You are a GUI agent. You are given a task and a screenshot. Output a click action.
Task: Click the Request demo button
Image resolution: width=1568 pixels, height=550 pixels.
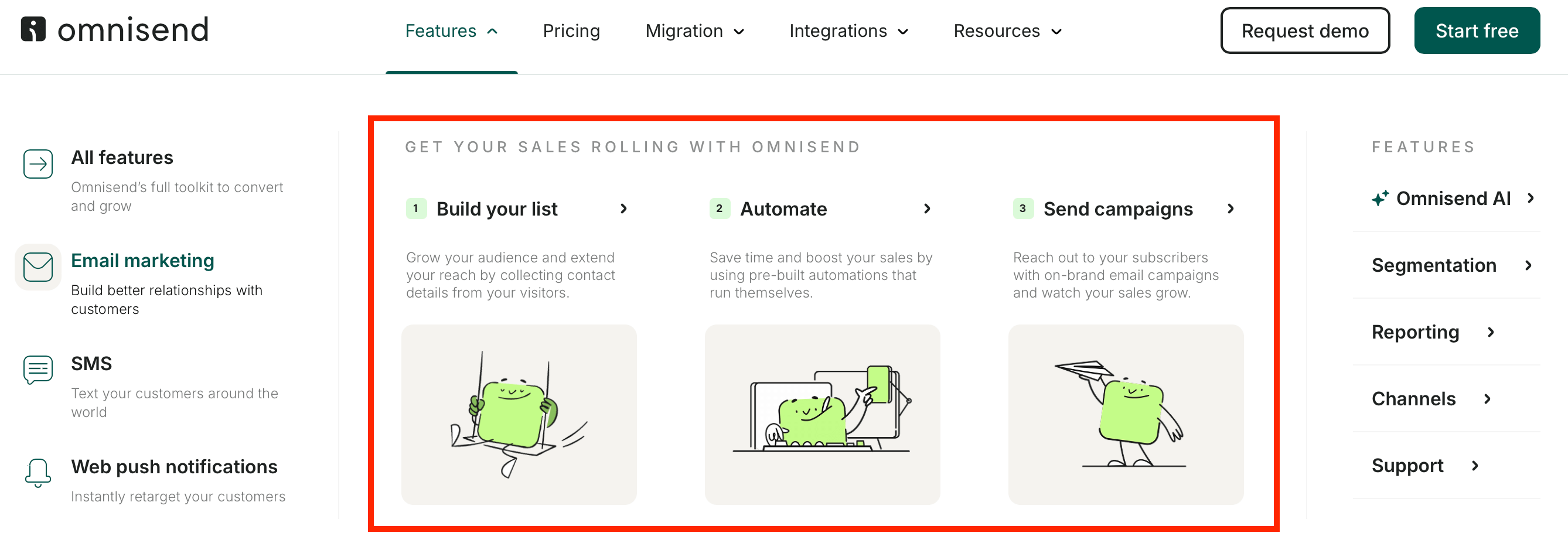tap(1304, 30)
